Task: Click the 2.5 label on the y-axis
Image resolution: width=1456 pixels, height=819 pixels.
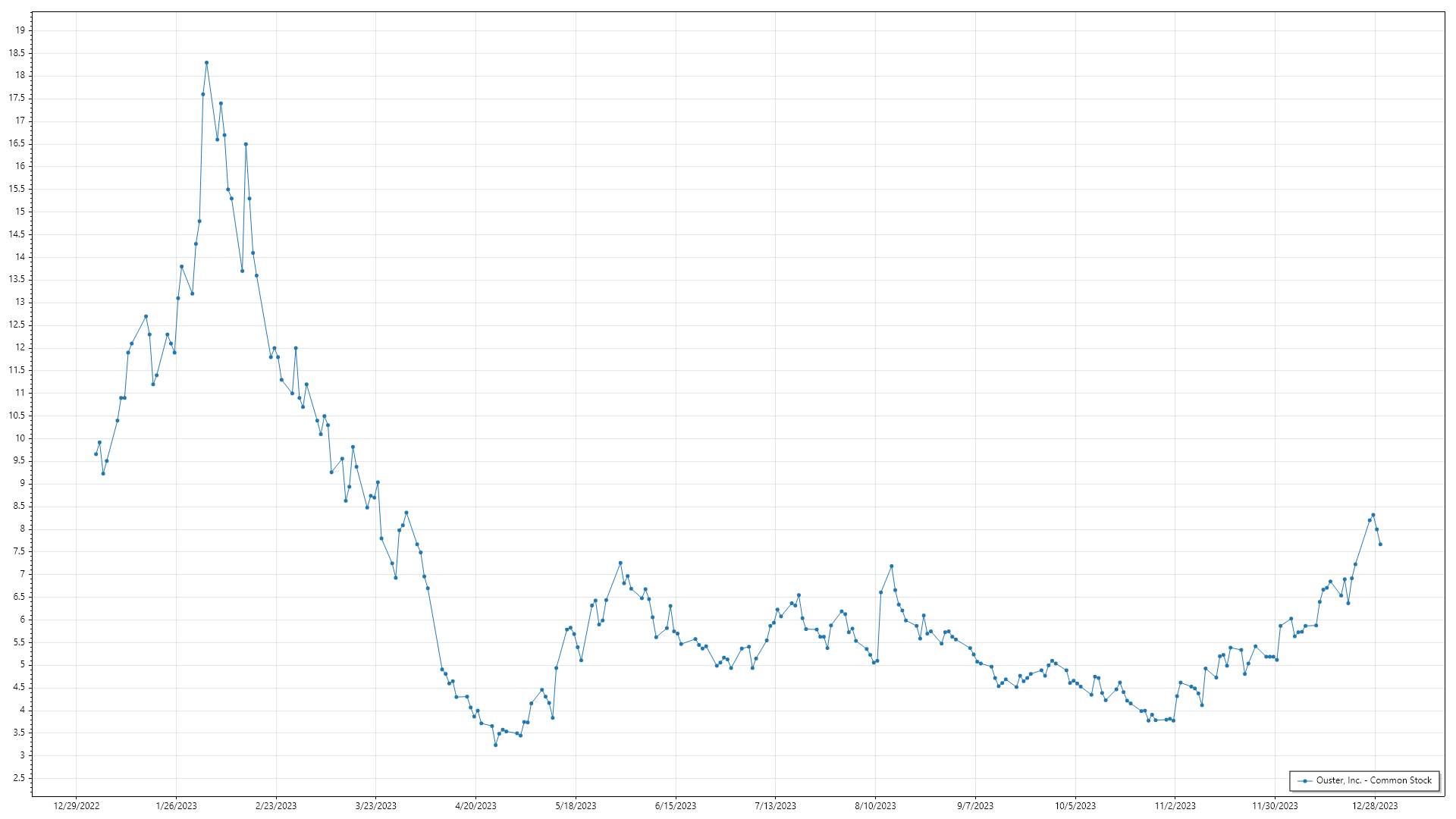Action: (18, 778)
